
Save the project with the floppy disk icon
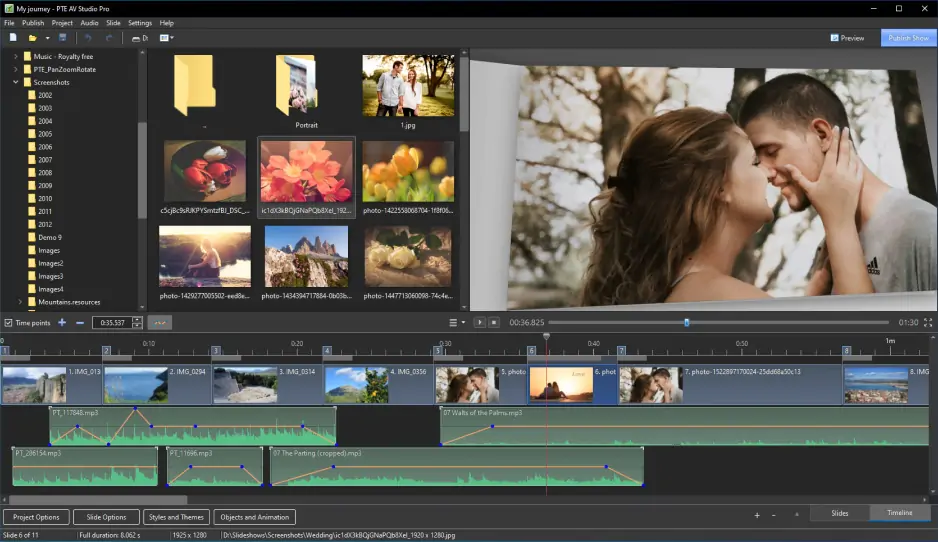[x=62, y=38]
